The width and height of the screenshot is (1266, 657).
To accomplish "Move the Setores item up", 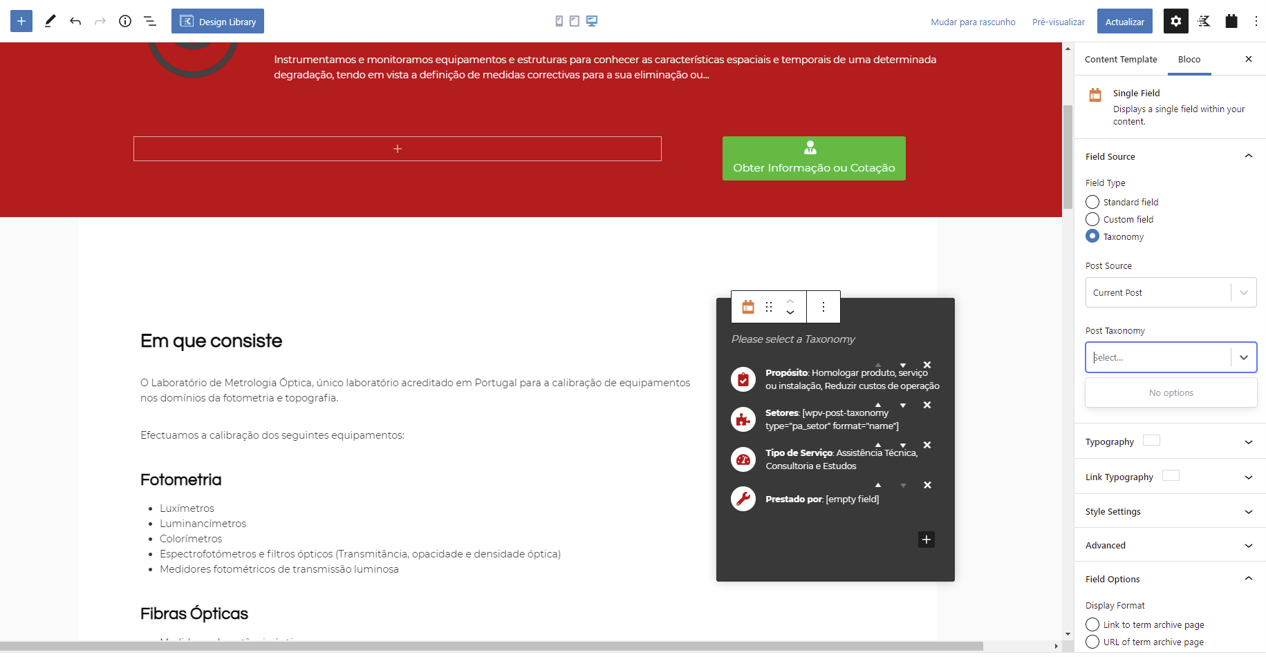I will (878, 405).
